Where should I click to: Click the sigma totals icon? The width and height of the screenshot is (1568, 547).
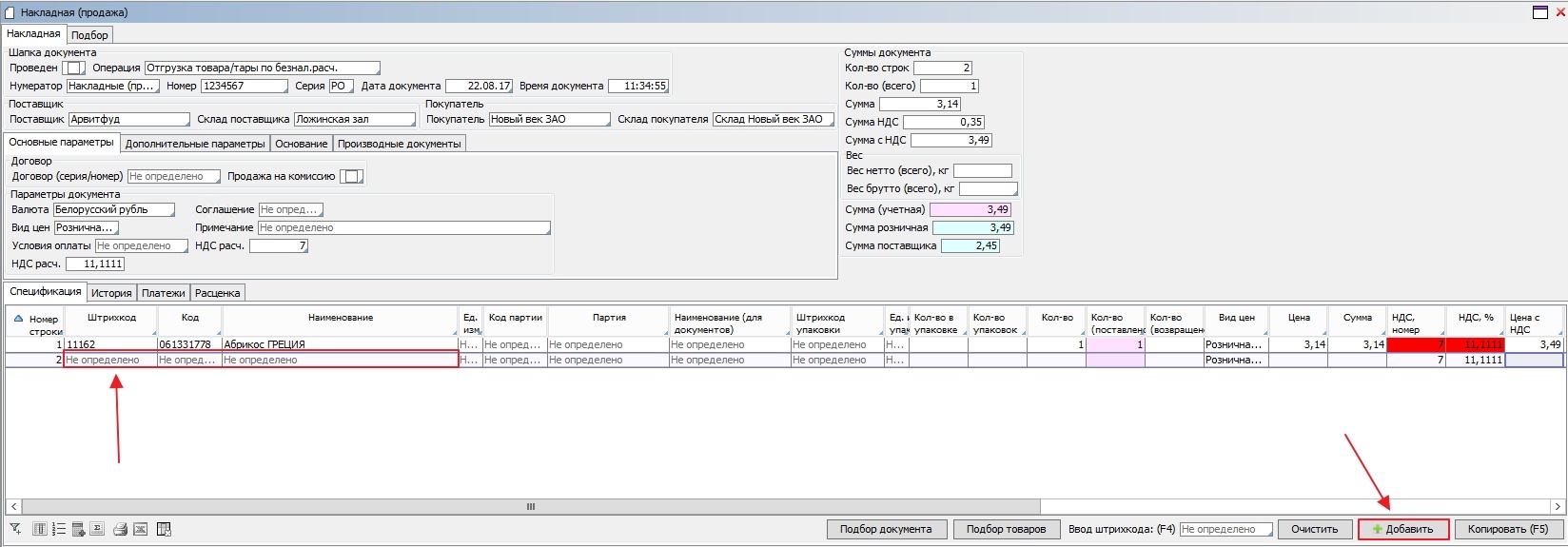pyautogui.click(x=97, y=529)
